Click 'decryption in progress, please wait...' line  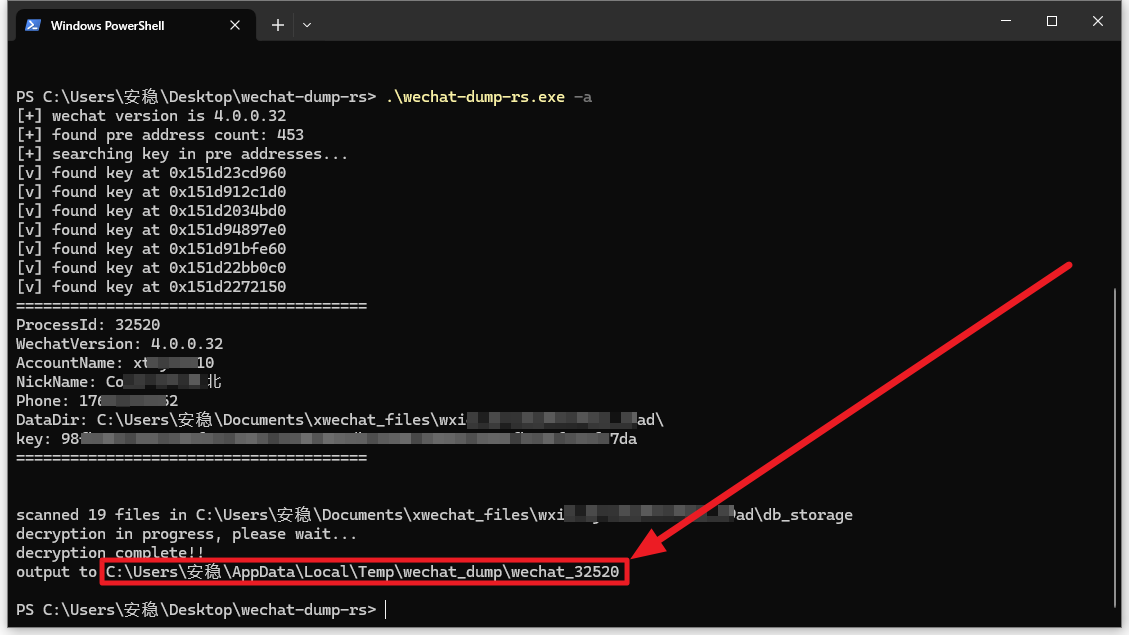[x=186, y=534]
